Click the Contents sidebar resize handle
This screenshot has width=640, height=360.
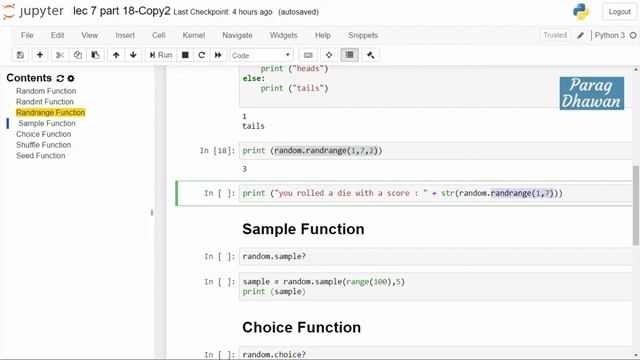point(152,212)
